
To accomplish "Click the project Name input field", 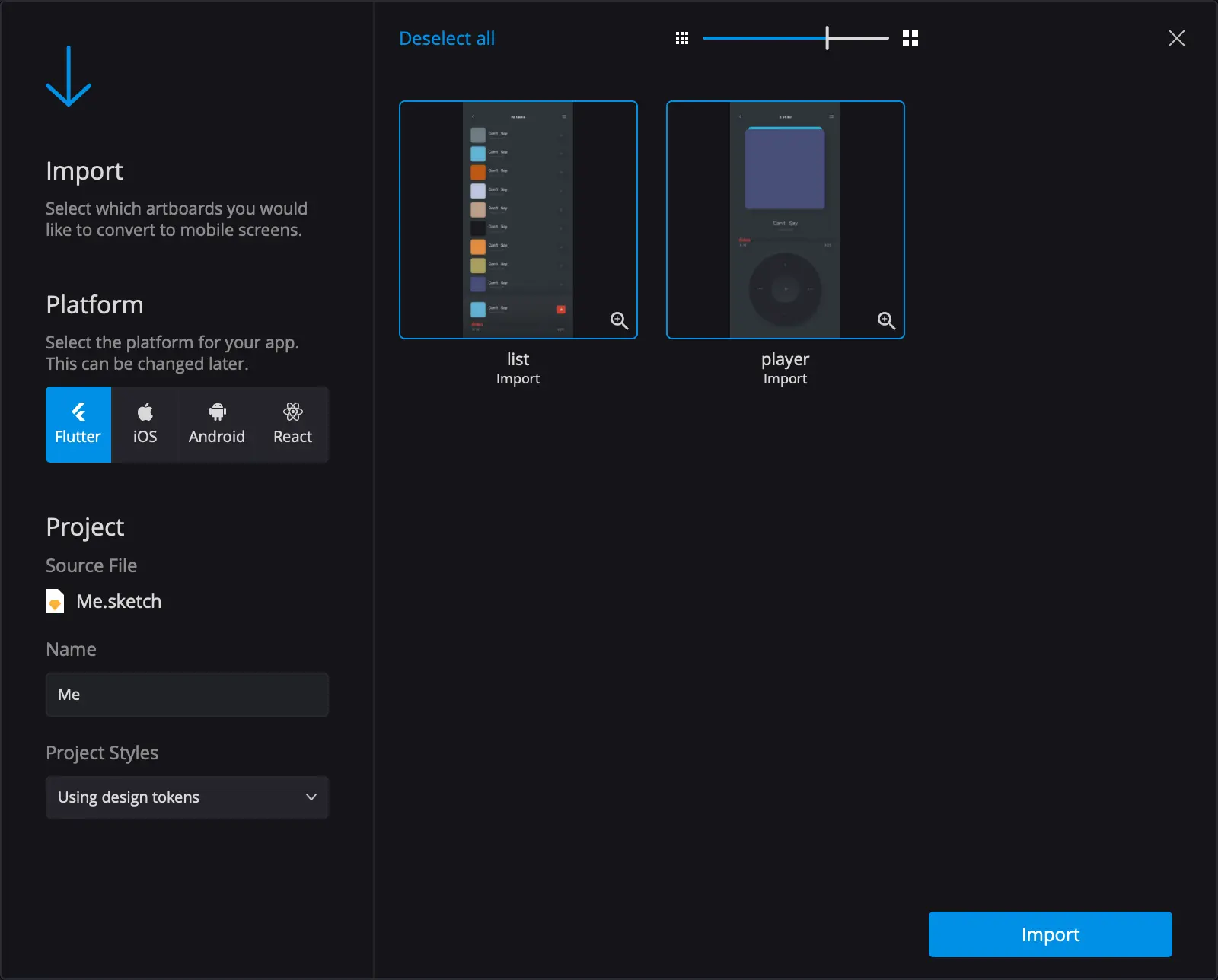I will point(187,694).
